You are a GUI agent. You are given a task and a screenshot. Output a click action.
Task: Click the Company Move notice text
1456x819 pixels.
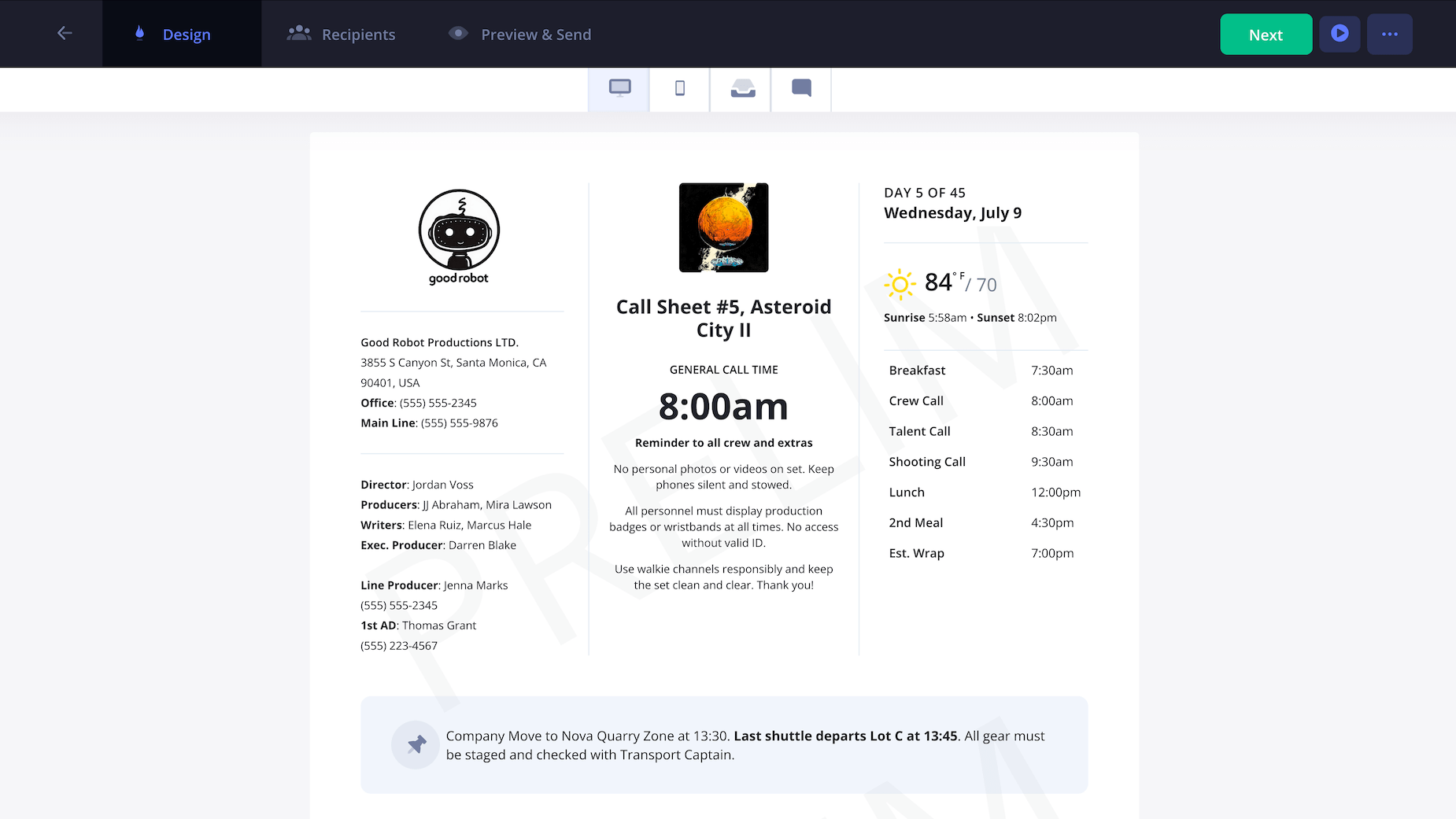click(x=745, y=745)
